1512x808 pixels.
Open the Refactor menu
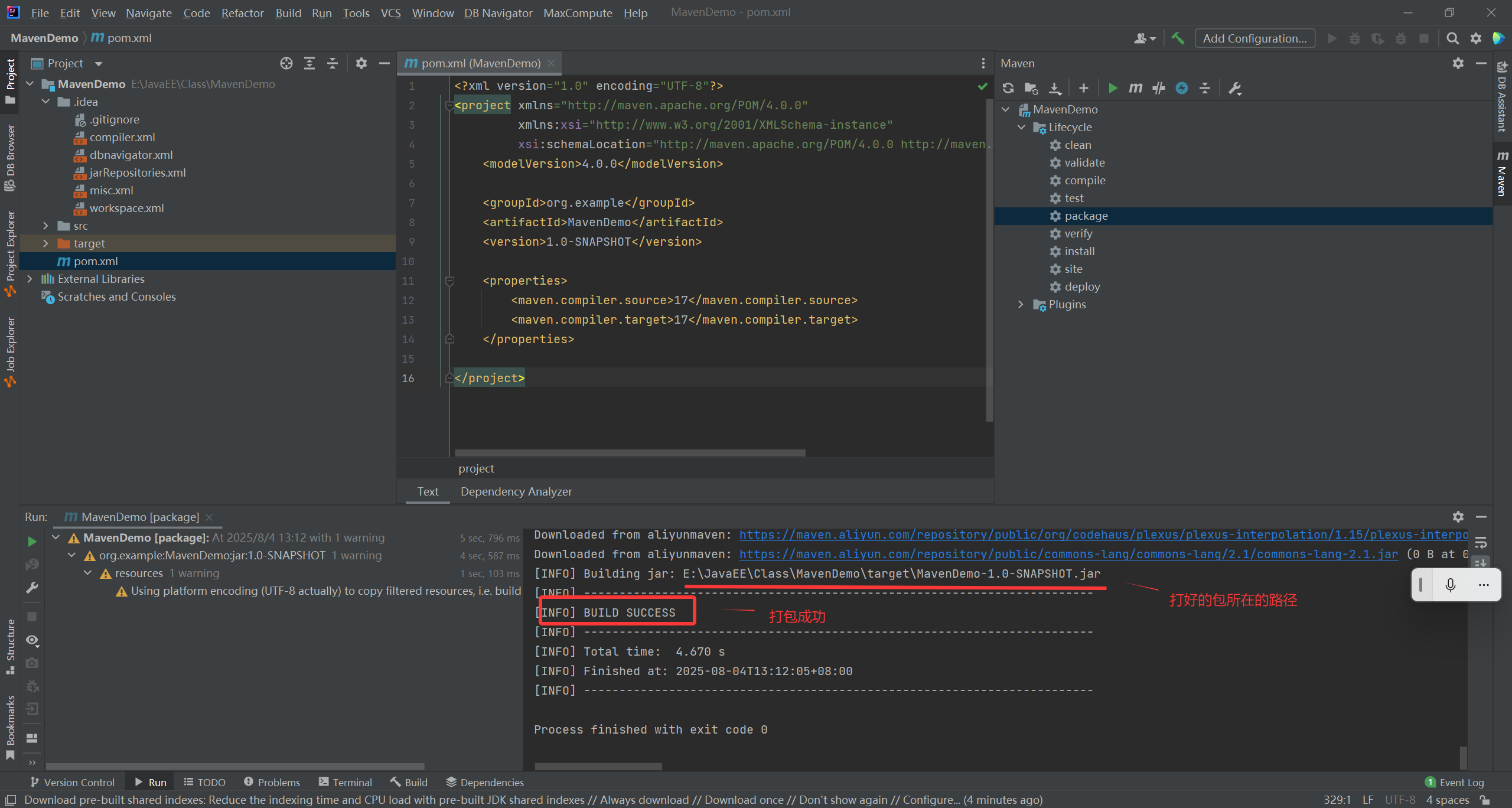[x=242, y=12]
